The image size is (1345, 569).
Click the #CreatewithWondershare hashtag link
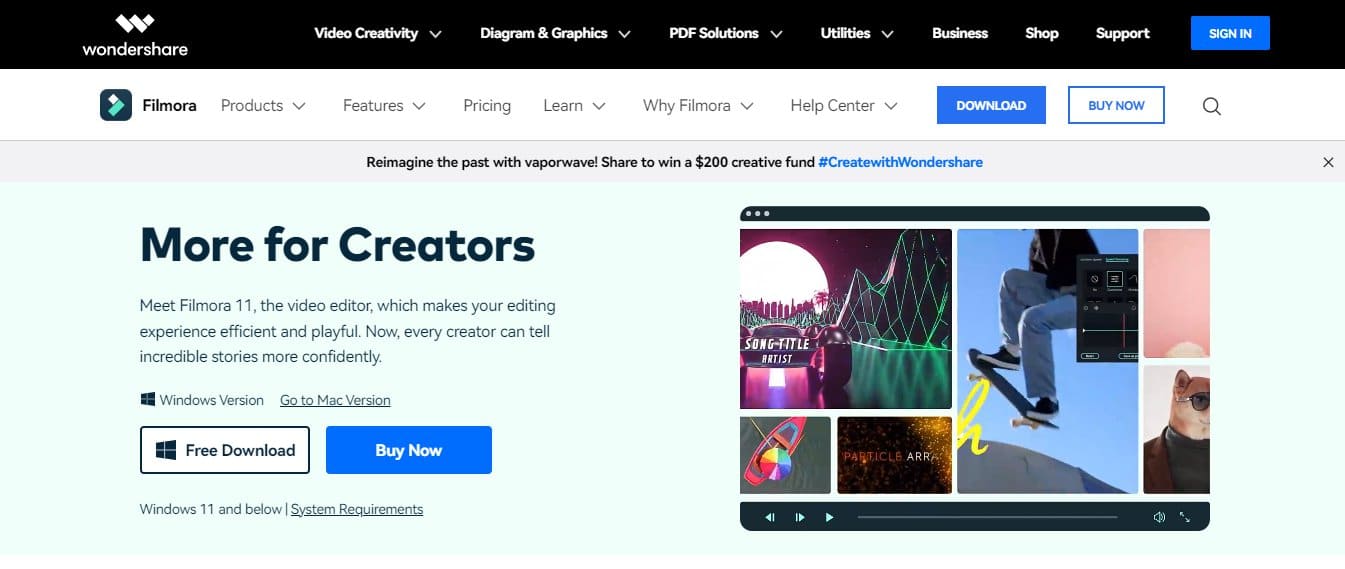(x=900, y=162)
